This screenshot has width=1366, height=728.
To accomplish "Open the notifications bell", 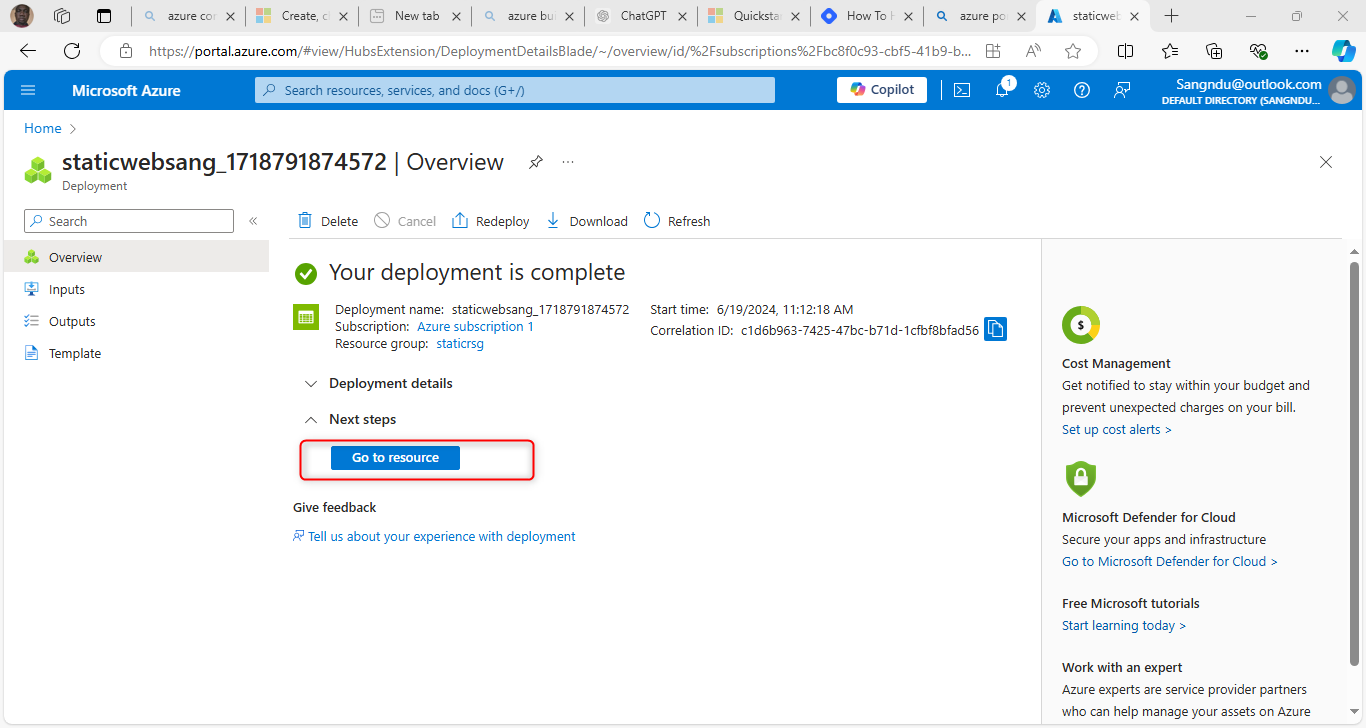I will 1002,90.
